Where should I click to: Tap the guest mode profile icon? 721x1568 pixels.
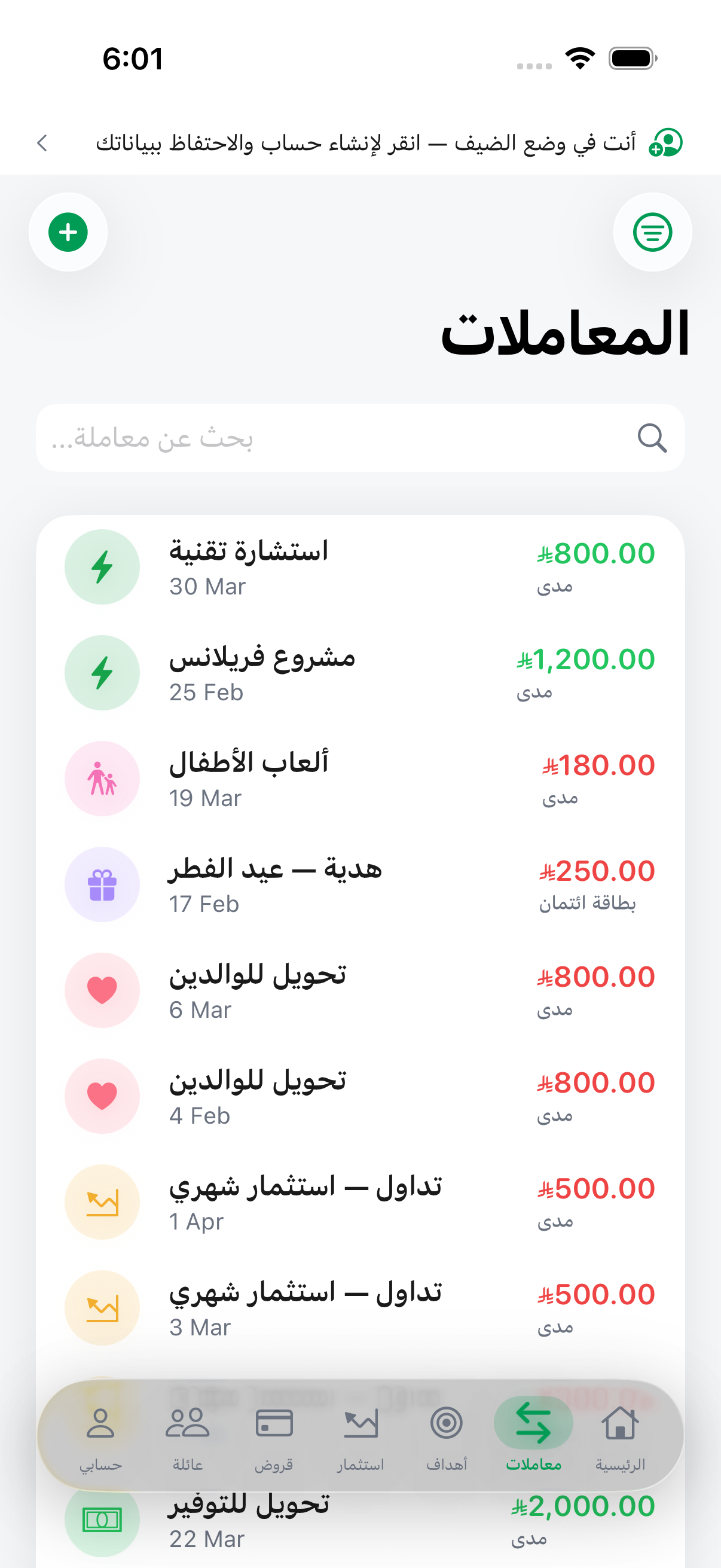(665, 143)
